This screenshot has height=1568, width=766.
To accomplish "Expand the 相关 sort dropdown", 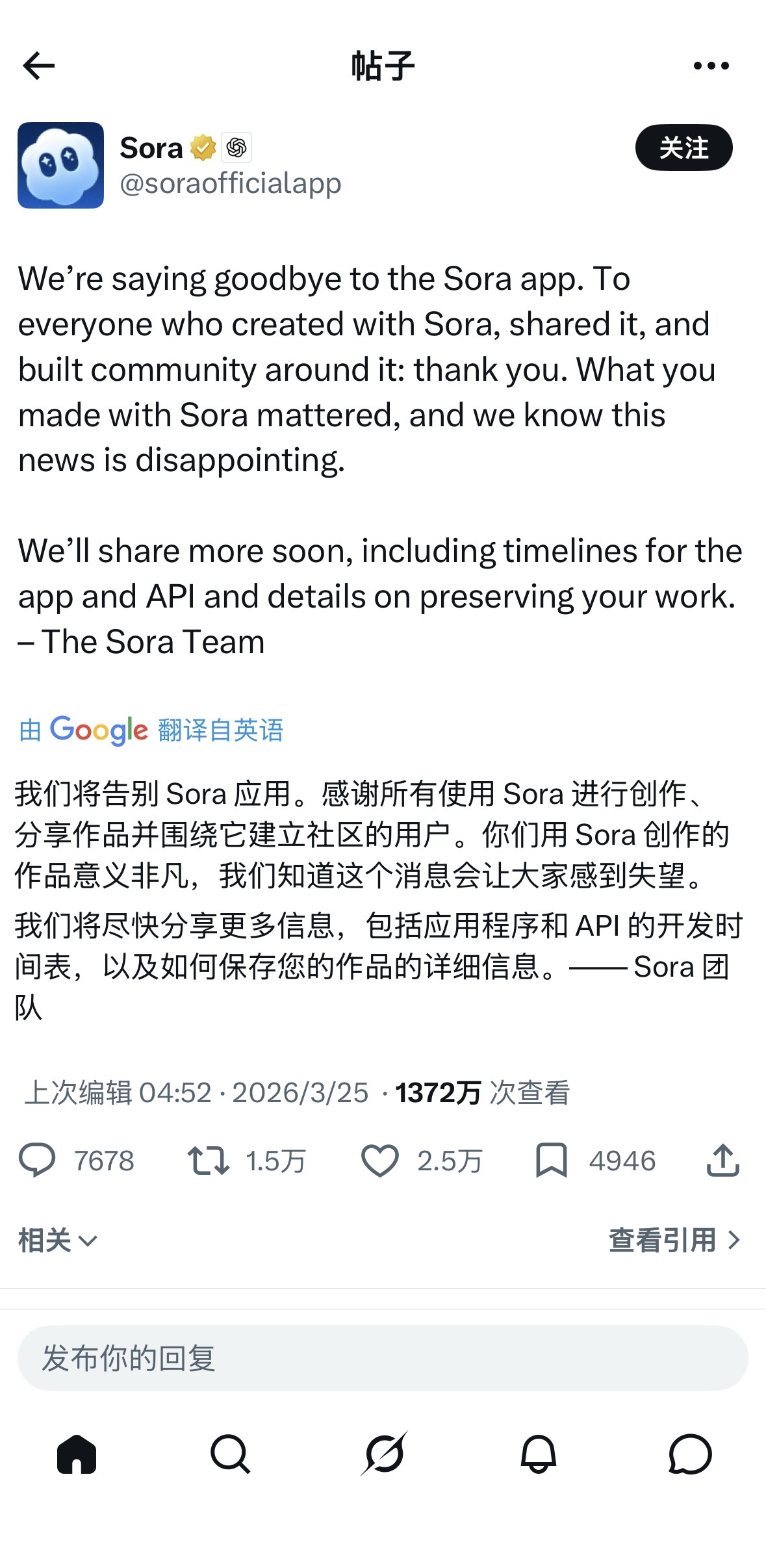I will pos(57,1240).
